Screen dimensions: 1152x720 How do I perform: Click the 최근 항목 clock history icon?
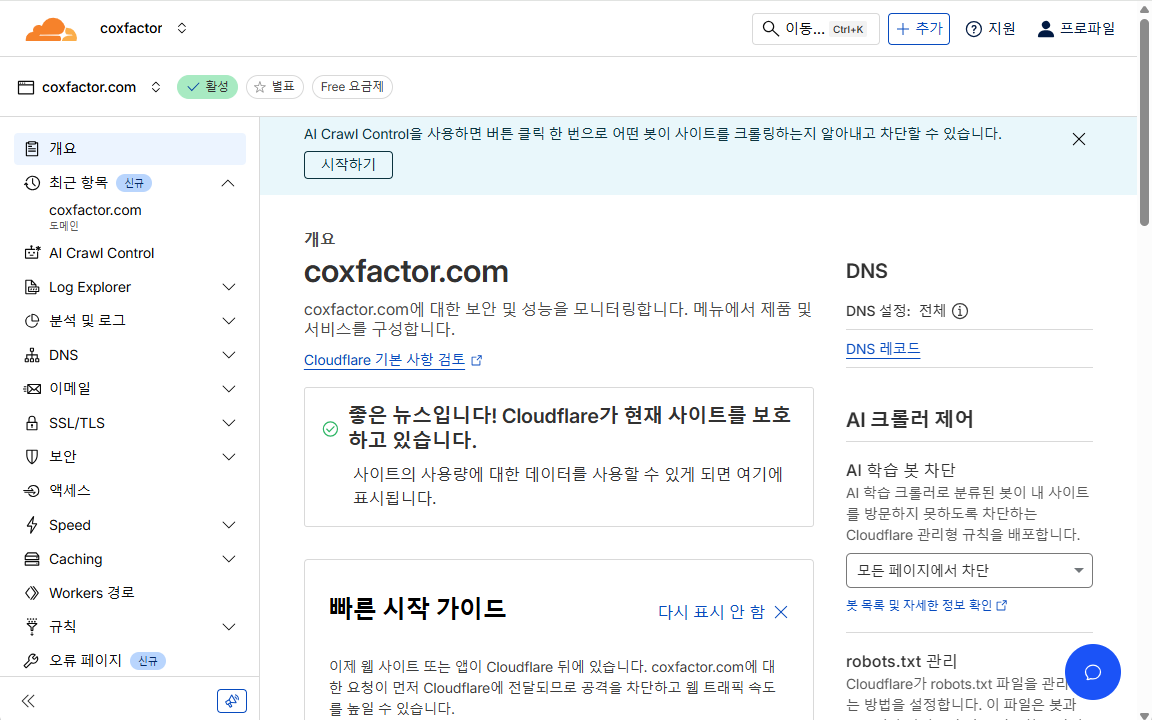pos(32,183)
